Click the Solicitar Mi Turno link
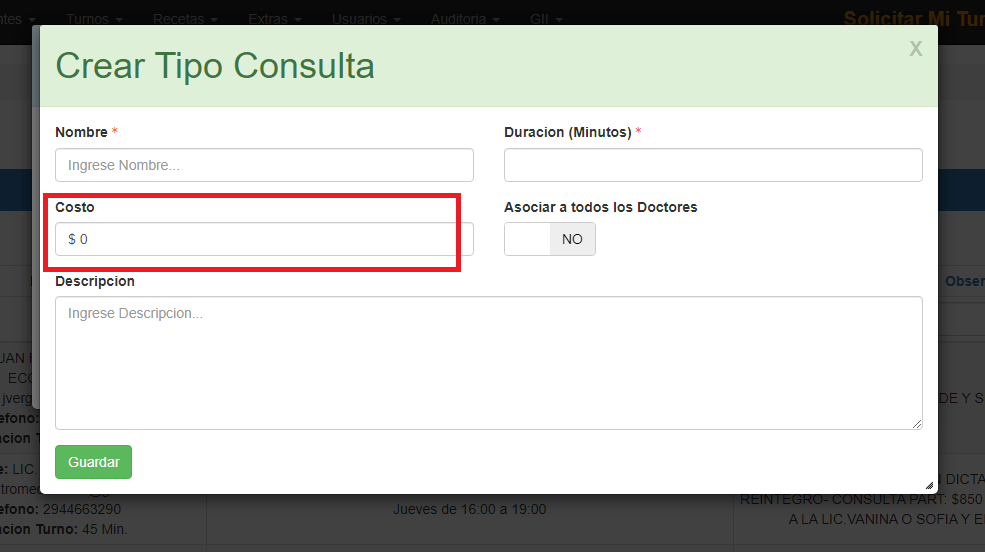 (x=912, y=19)
